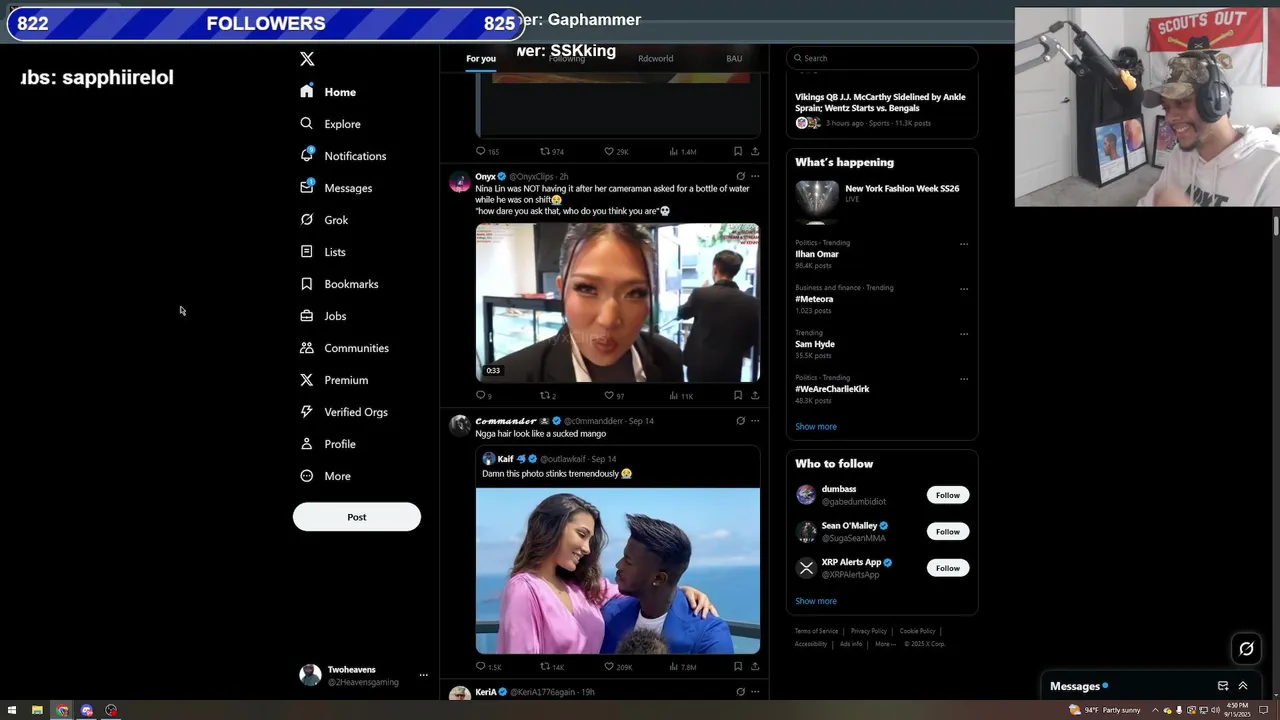This screenshot has height=720, width=1280.
Task: Open the taskbar clock and date
Action: [1237, 710]
